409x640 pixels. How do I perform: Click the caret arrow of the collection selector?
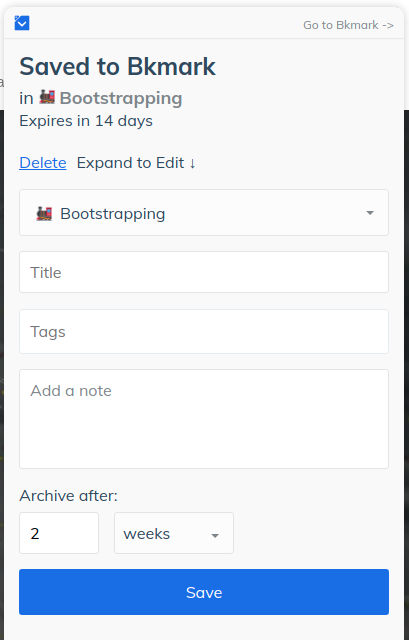(370, 213)
